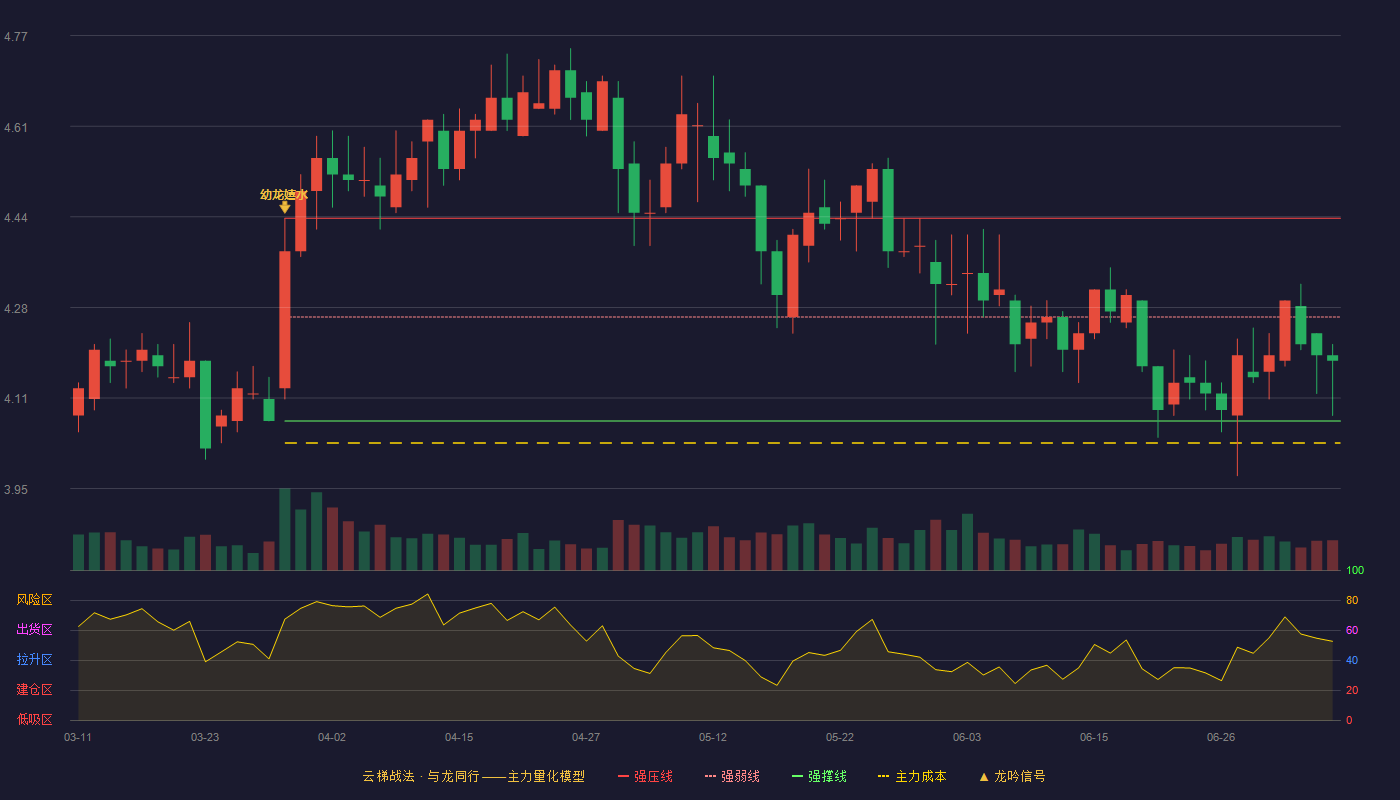The height and width of the screenshot is (800, 1400).
Task: Select the 出货区 zone label
Action: (34, 630)
